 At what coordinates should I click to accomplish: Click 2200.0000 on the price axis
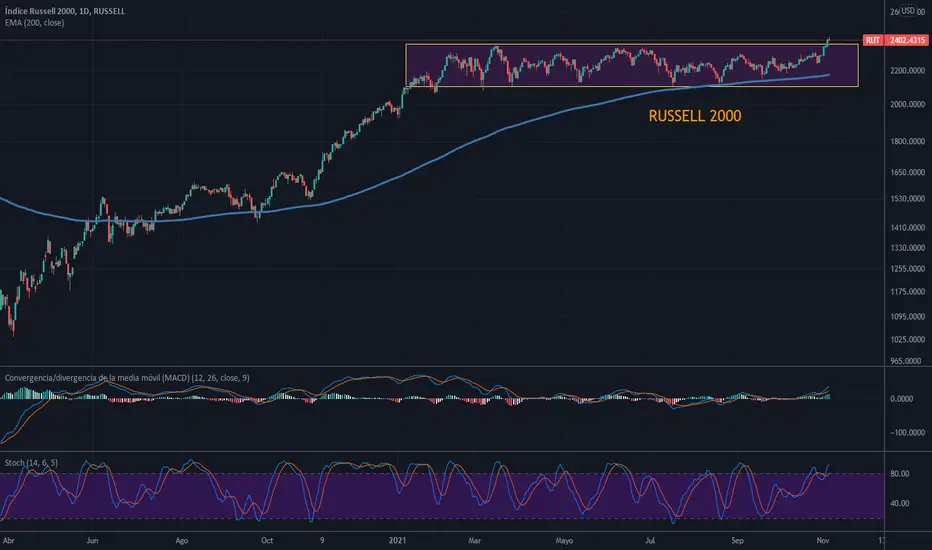[907, 71]
